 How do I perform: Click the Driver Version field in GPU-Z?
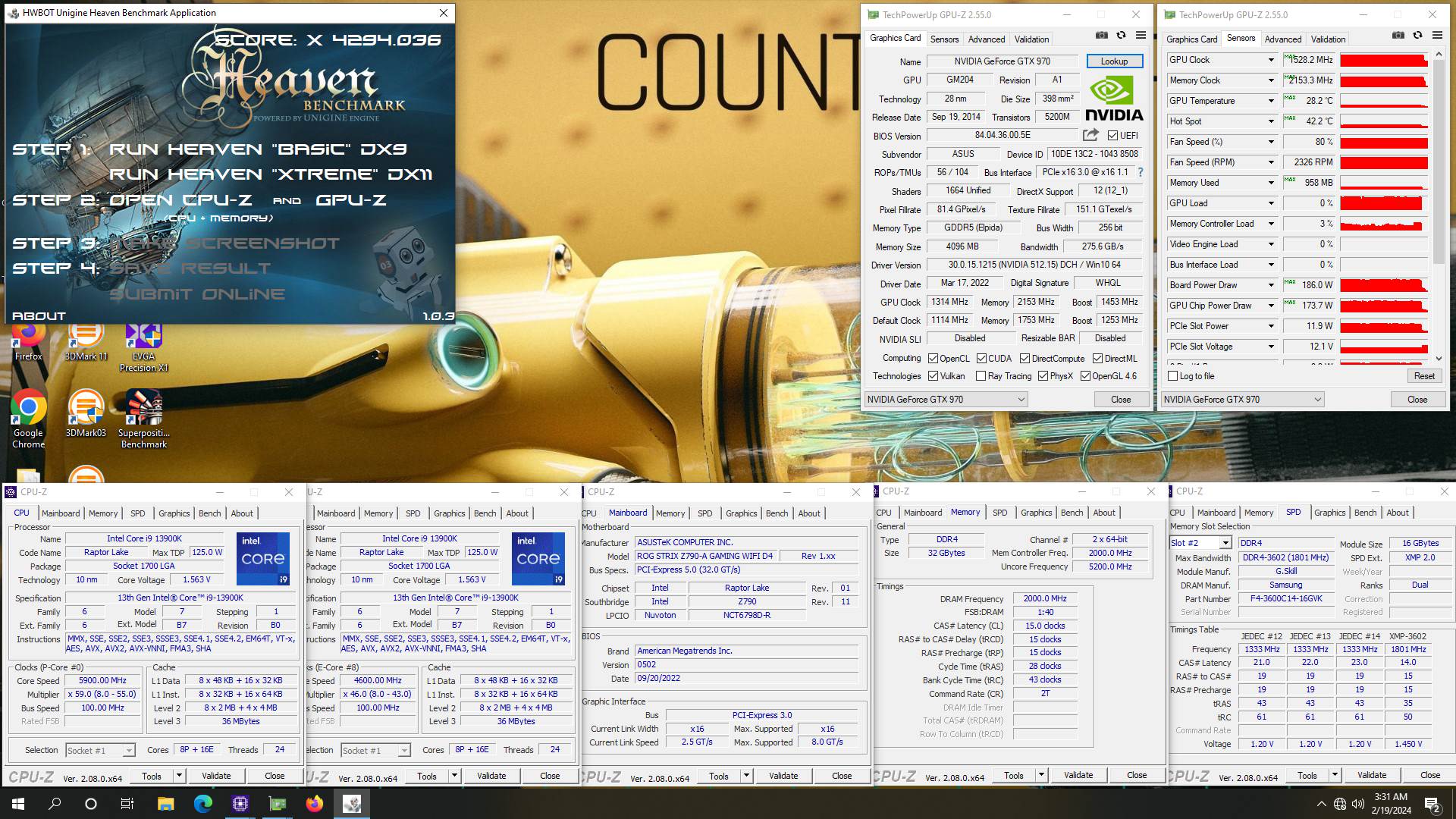pos(1034,265)
